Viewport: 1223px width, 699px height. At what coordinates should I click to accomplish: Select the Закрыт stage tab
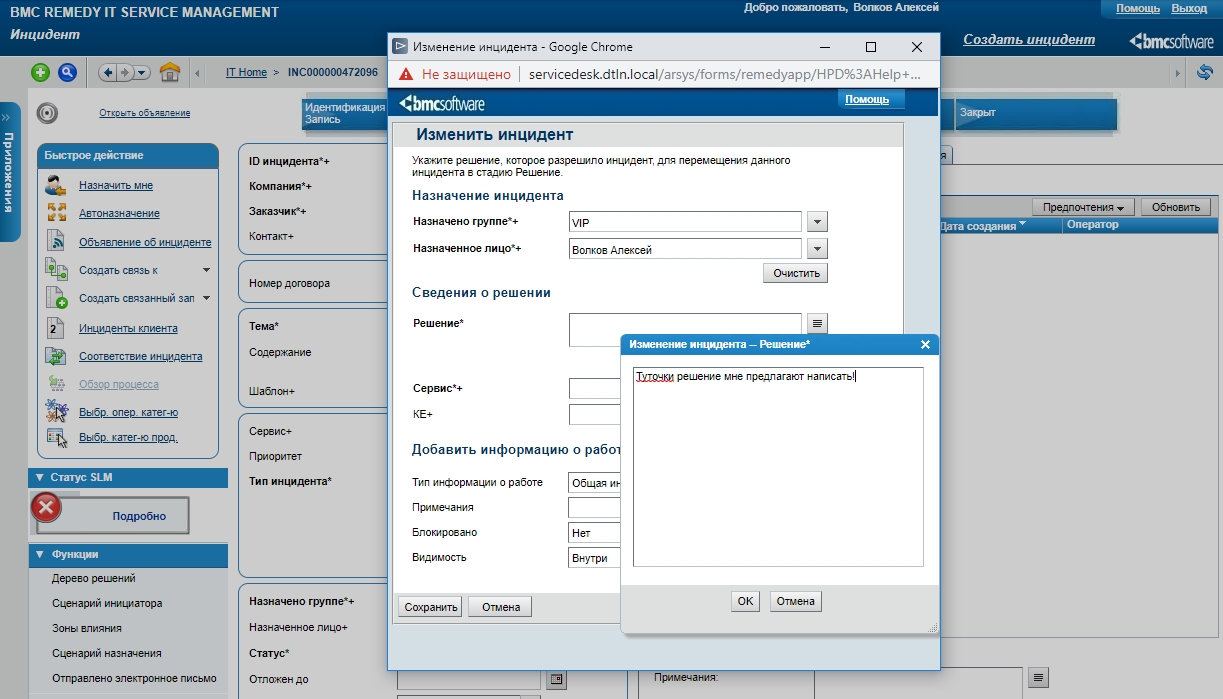click(x=1035, y=113)
